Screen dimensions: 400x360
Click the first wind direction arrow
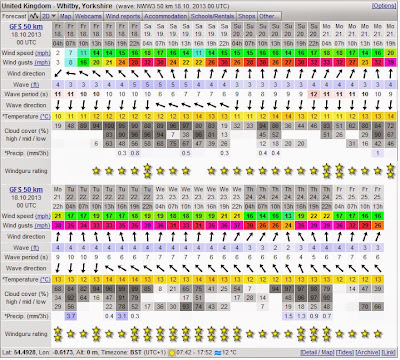tap(58, 74)
